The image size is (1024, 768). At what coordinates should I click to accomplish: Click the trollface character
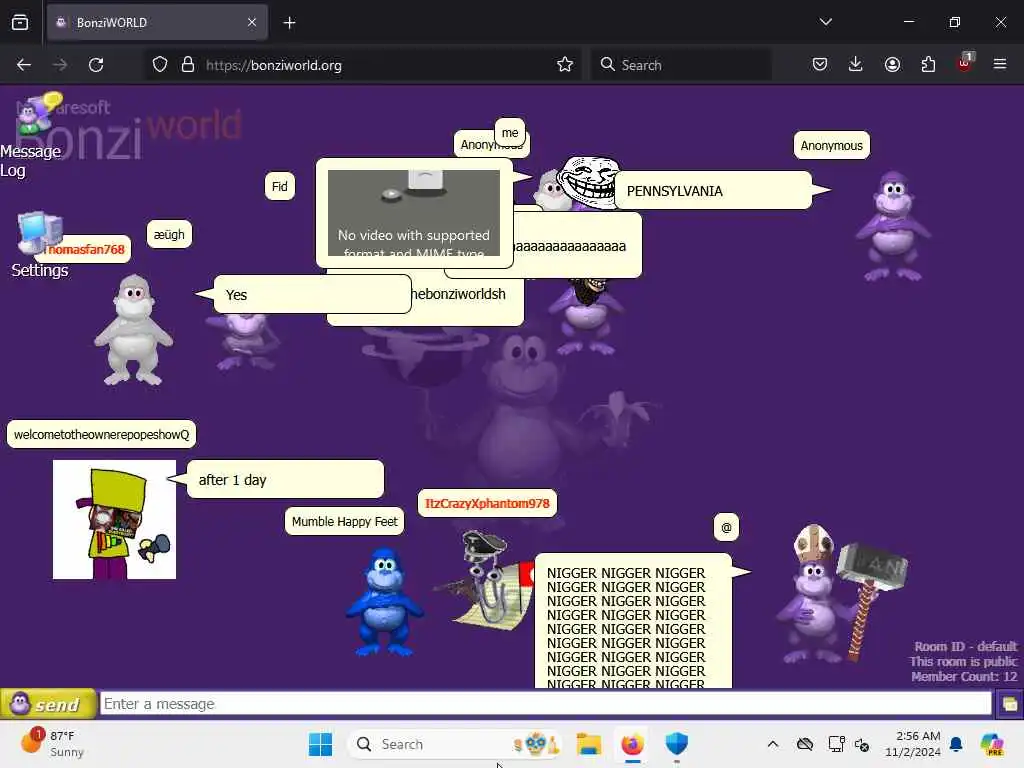click(x=588, y=182)
